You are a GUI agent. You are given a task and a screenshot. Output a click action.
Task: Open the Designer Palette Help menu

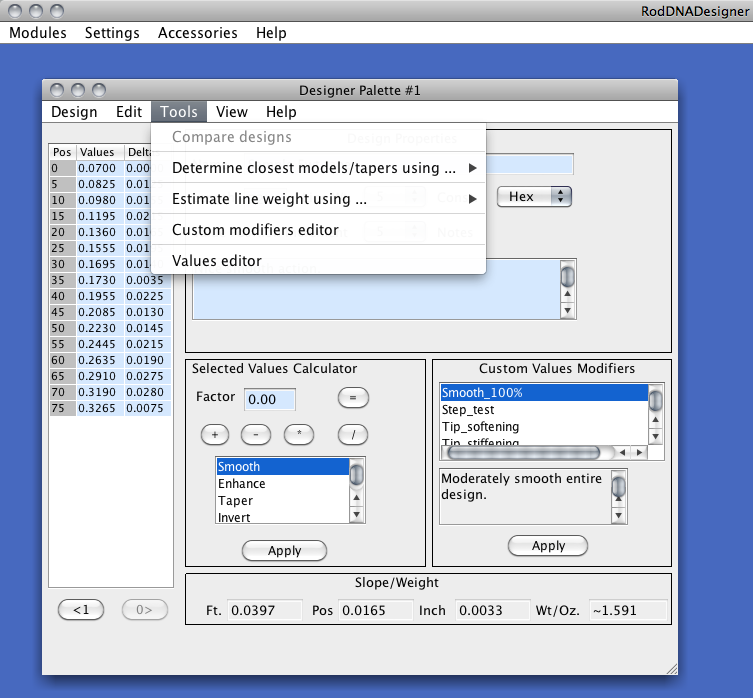tap(281, 112)
